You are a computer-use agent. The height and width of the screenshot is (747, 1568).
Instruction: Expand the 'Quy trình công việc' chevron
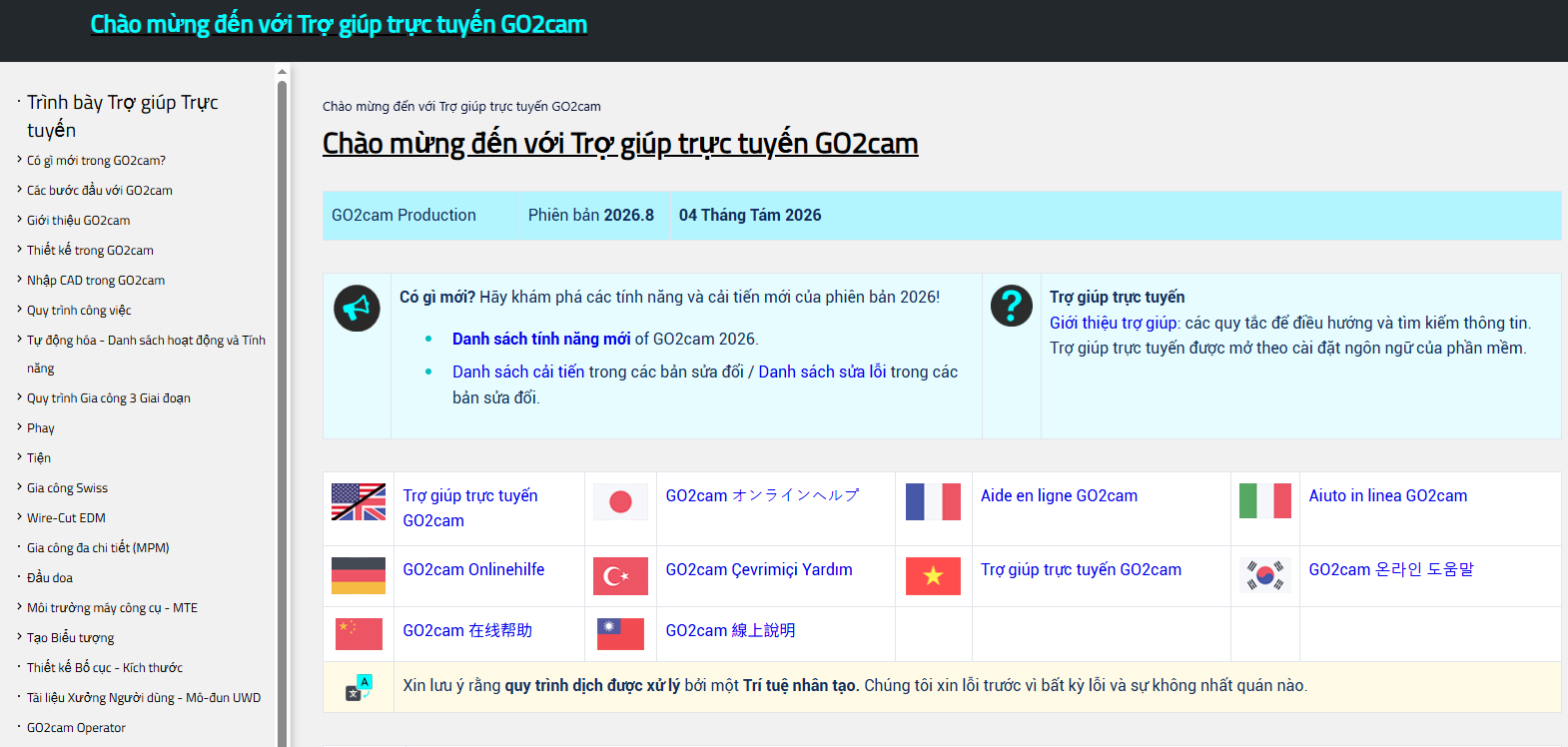19,309
